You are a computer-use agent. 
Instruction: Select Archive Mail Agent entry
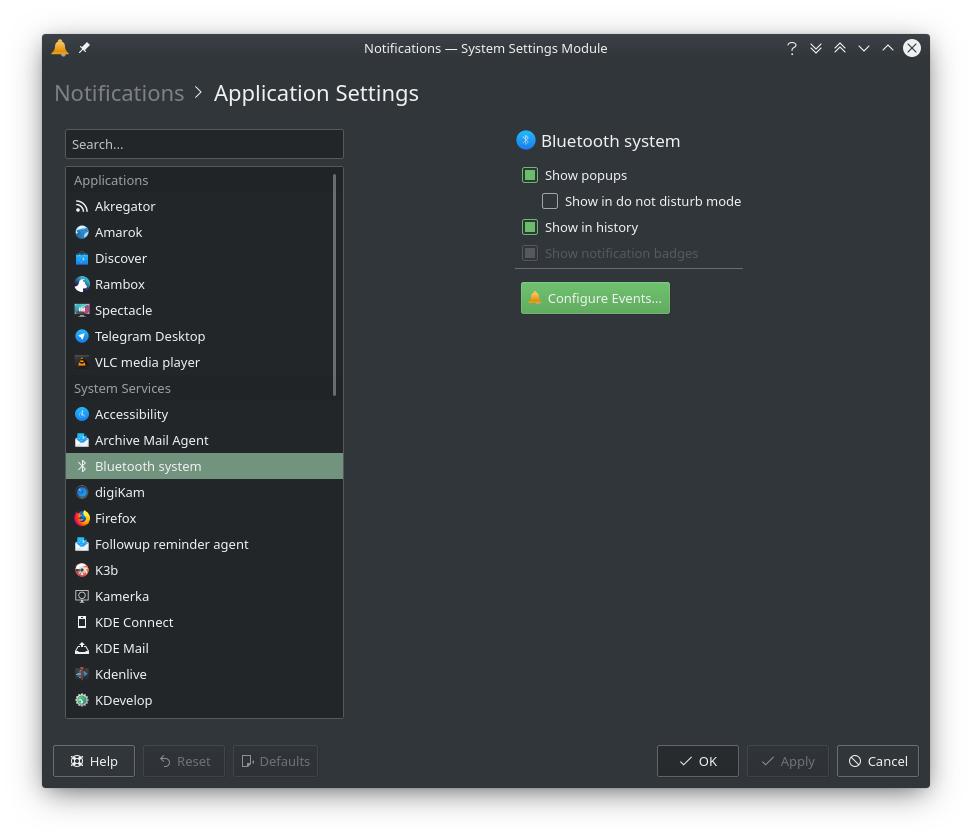click(x=205, y=441)
